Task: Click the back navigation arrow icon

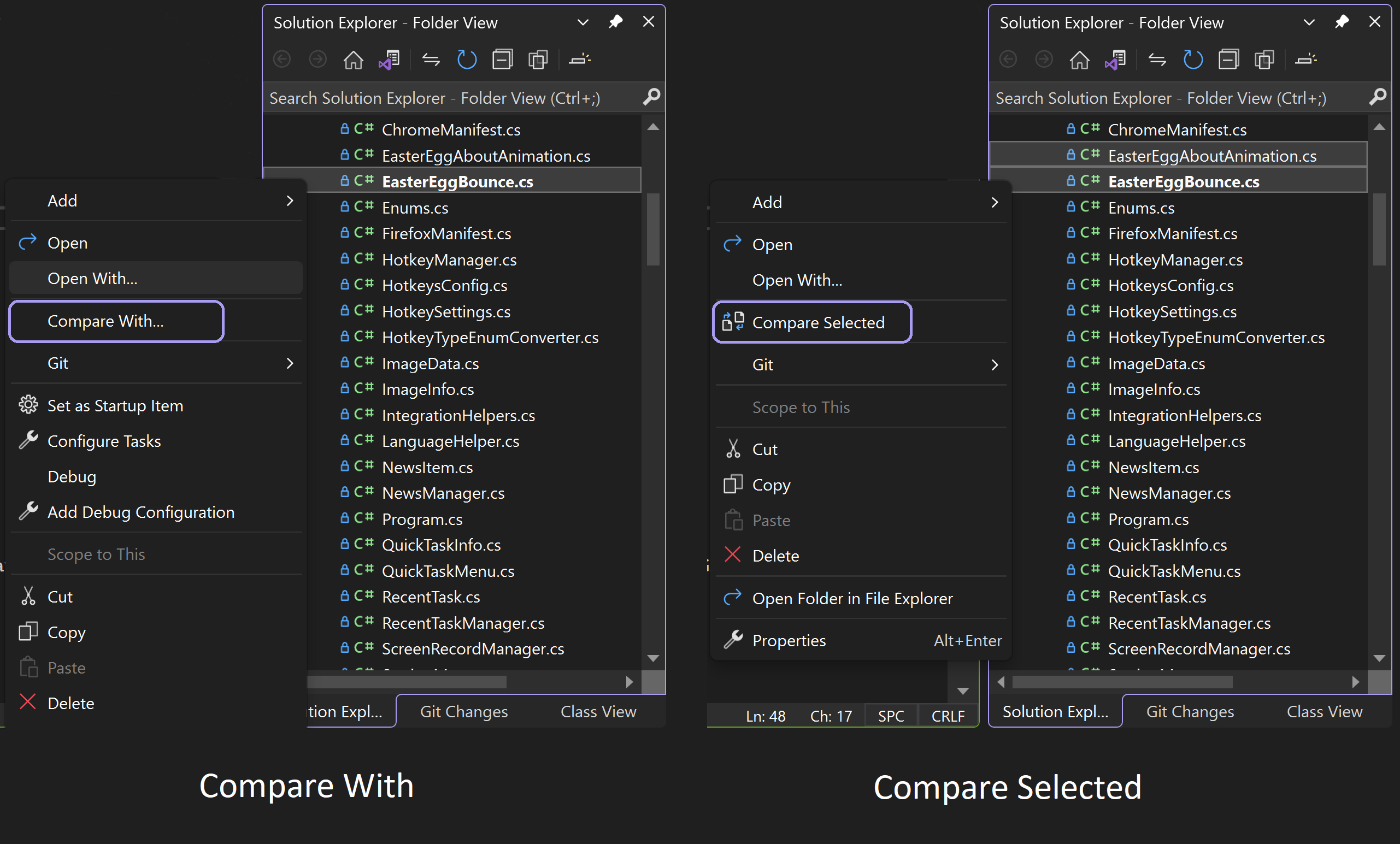Action: [x=282, y=61]
